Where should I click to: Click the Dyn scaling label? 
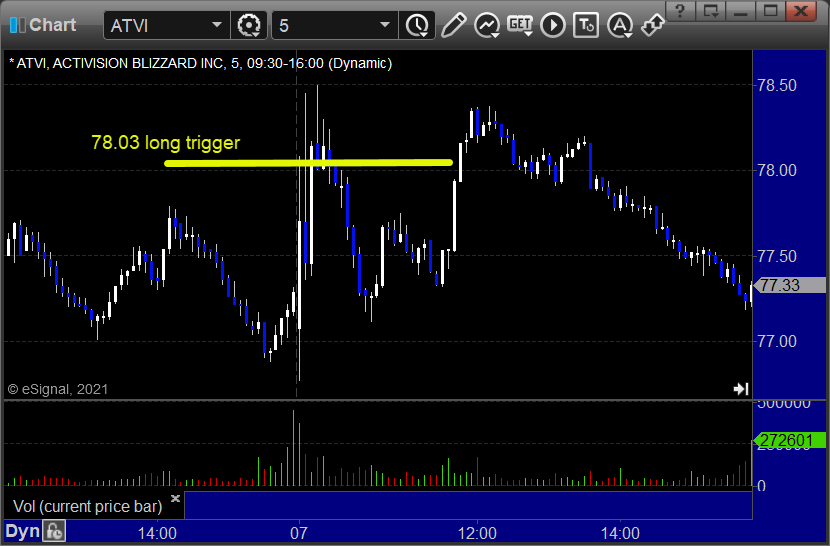pos(23,531)
